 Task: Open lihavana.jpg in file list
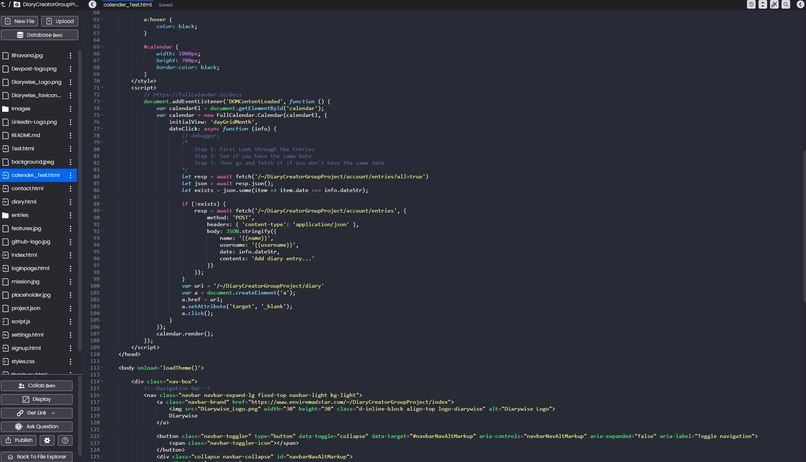(x=27, y=56)
